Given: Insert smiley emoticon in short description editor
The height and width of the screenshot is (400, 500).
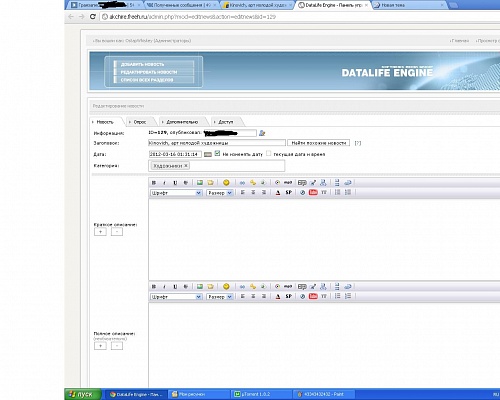Looking at the screenshot, I should 226,183.
